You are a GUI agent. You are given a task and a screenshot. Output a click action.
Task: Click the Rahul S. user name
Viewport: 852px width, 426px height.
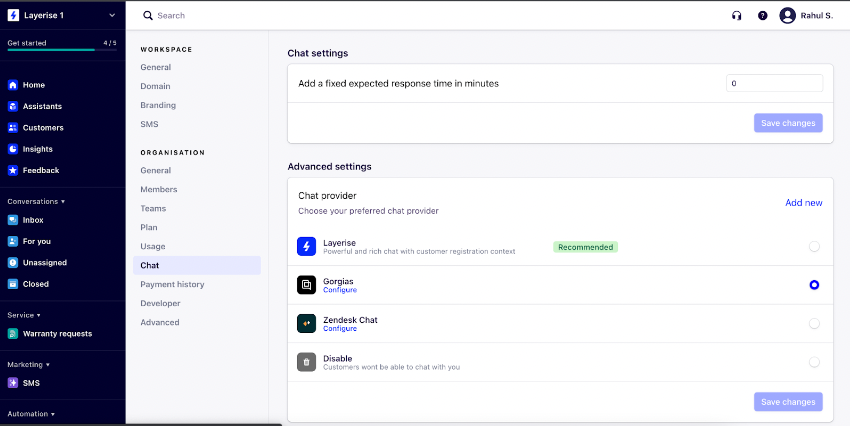pyautogui.click(x=817, y=16)
